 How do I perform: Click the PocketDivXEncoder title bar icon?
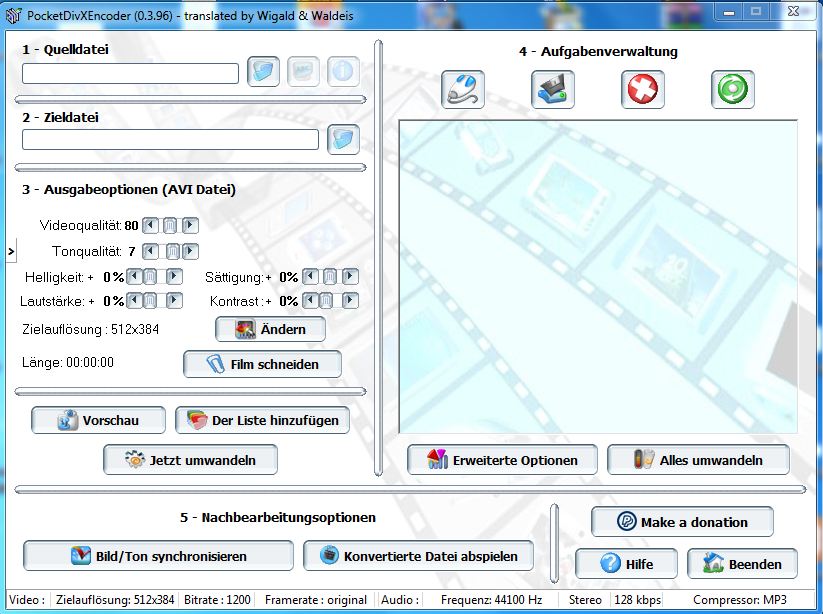(13, 16)
